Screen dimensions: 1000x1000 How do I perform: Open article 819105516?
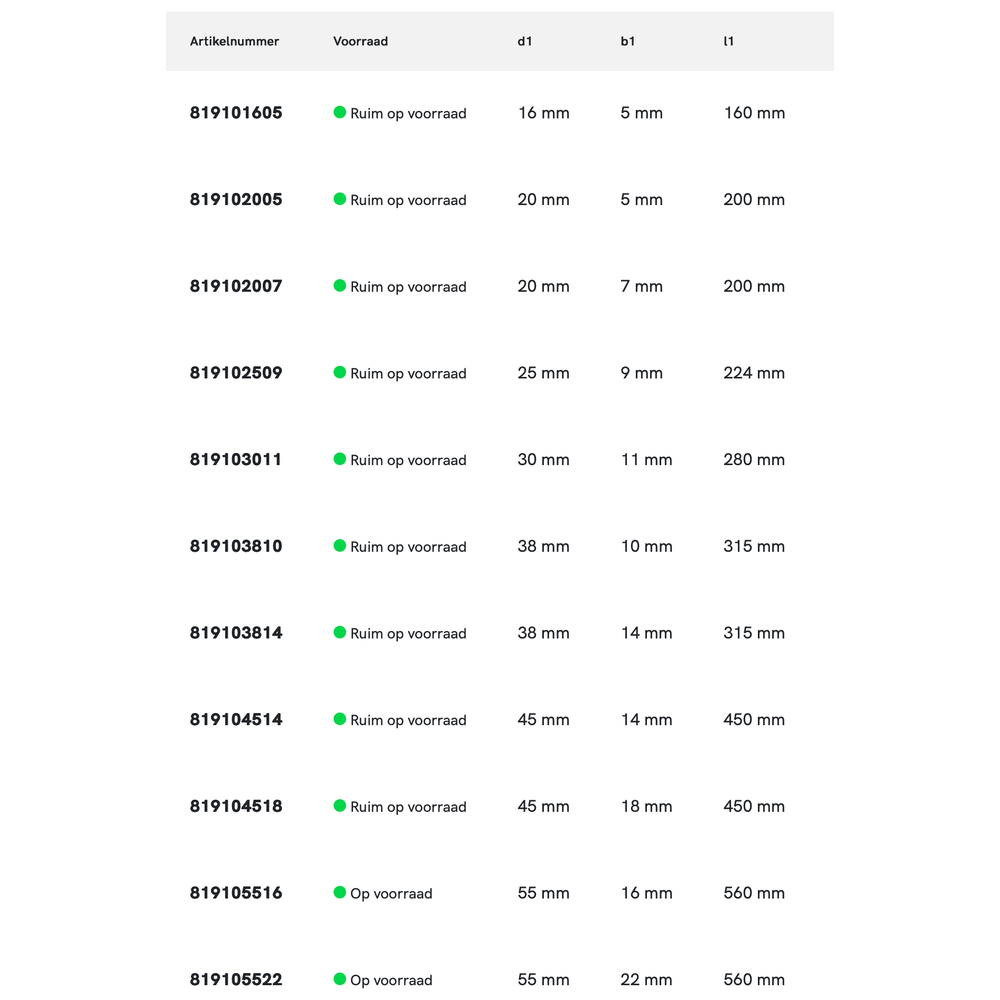[236, 893]
